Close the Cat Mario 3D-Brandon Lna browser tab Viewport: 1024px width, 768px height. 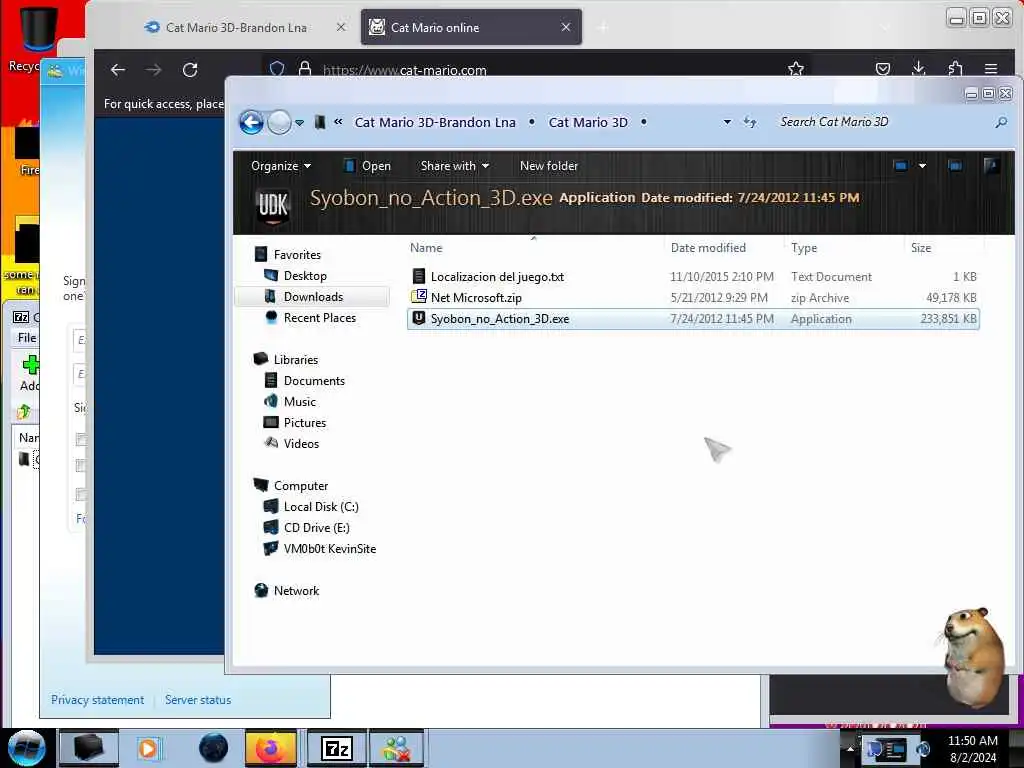341,27
